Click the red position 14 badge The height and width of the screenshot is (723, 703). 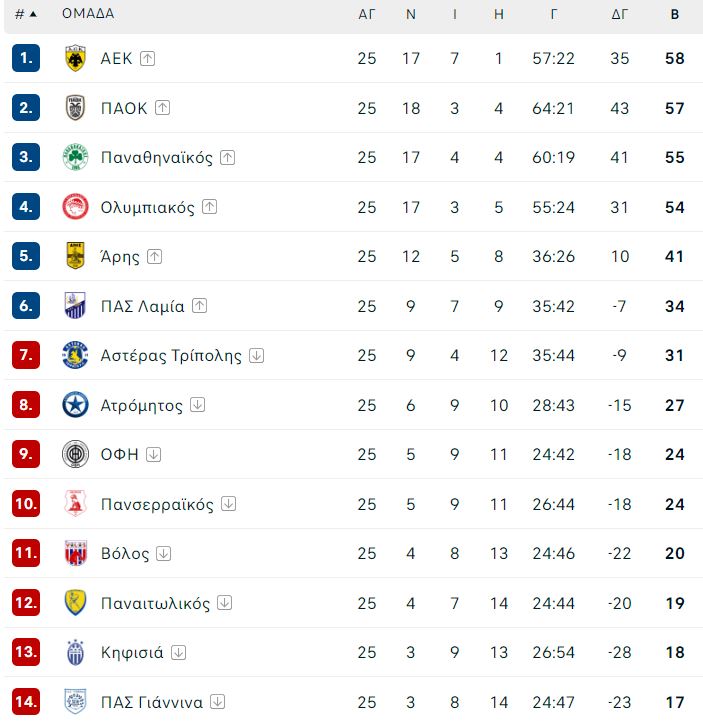(26, 701)
